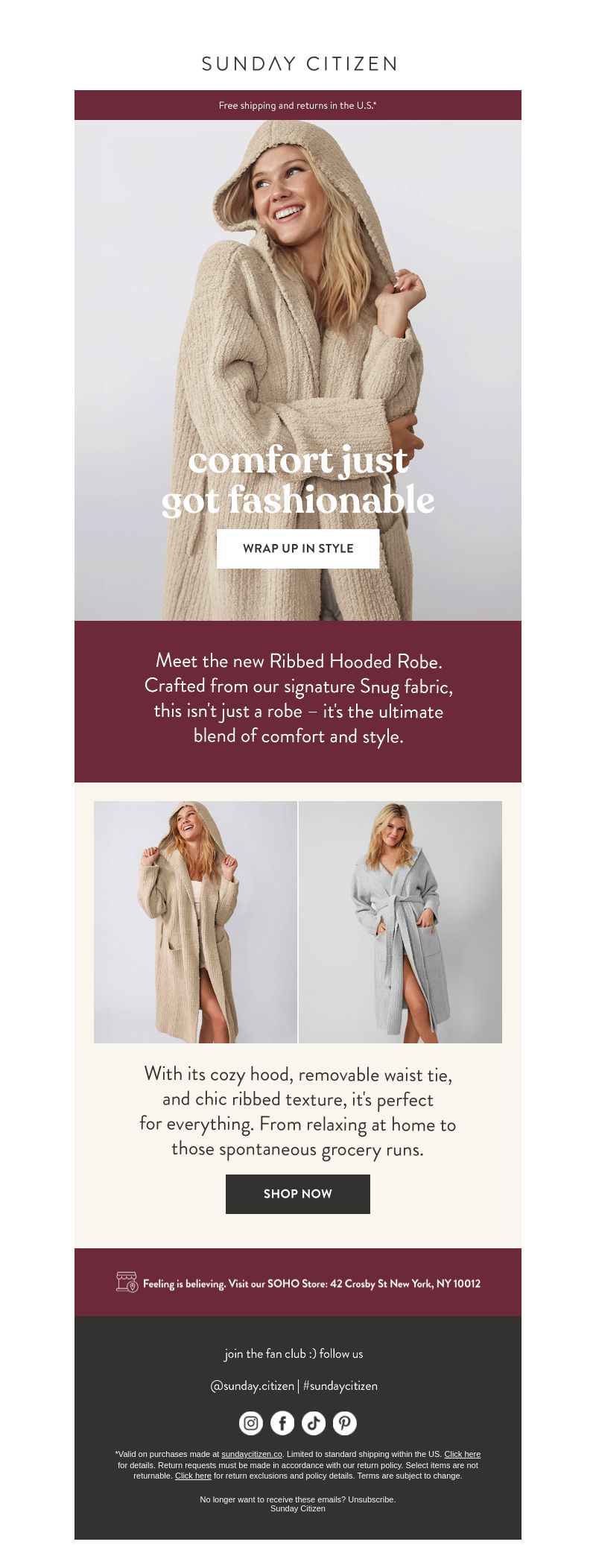Open the Facebook social icon

coord(282,1423)
